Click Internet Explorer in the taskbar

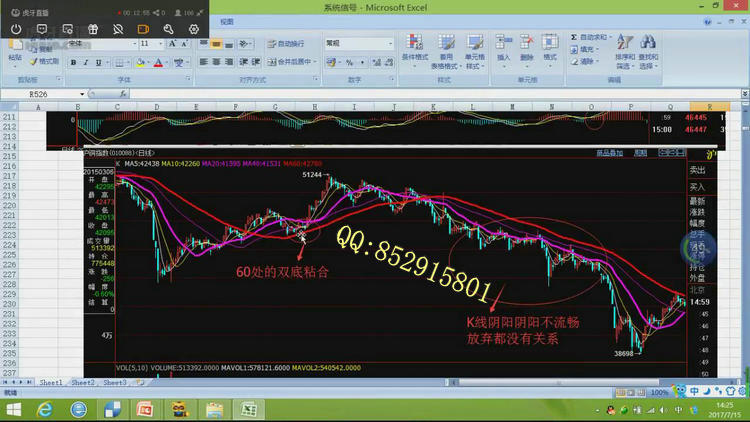(x=46, y=410)
